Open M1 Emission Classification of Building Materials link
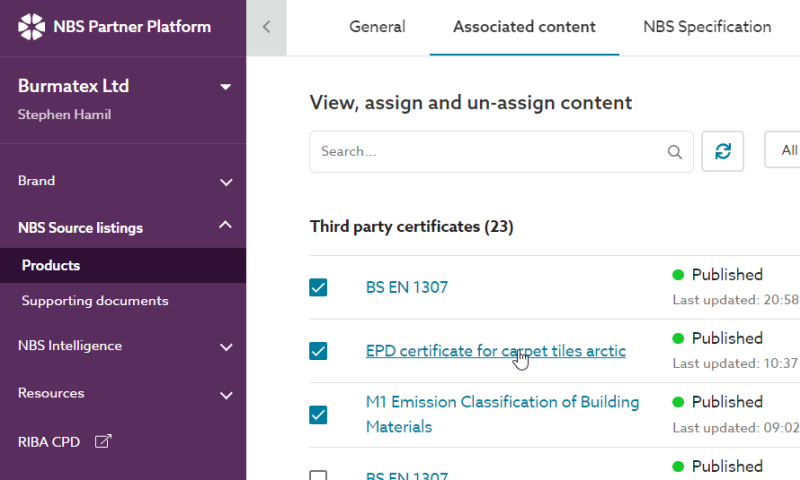This screenshot has width=800, height=480. (x=502, y=414)
